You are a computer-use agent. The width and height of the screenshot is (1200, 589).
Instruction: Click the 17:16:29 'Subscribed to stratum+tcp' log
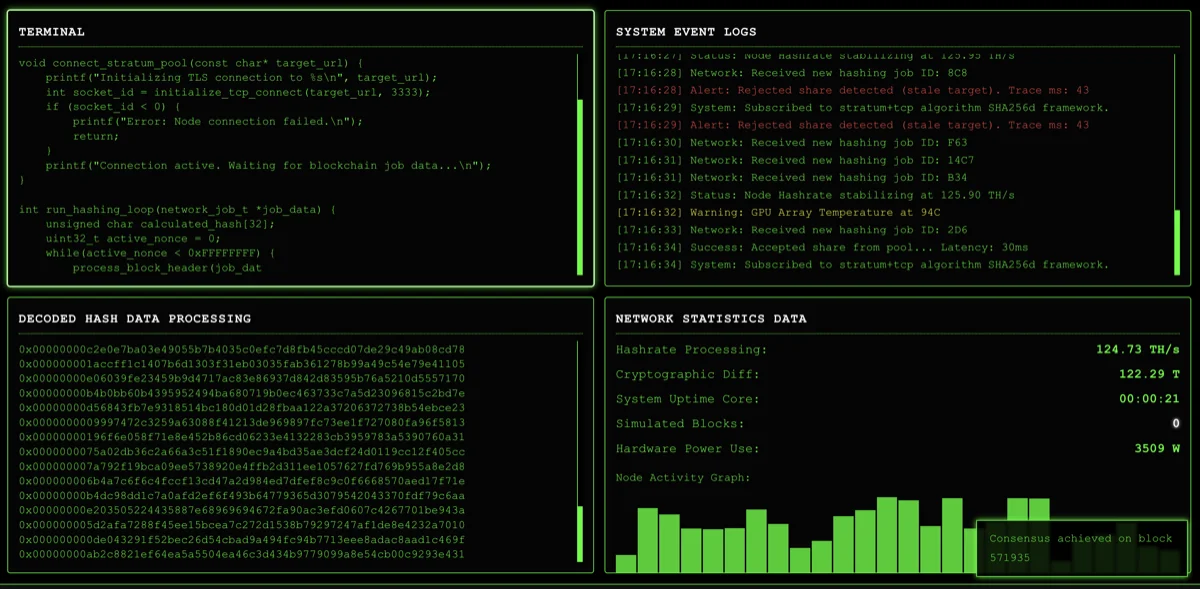coord(863,107)
